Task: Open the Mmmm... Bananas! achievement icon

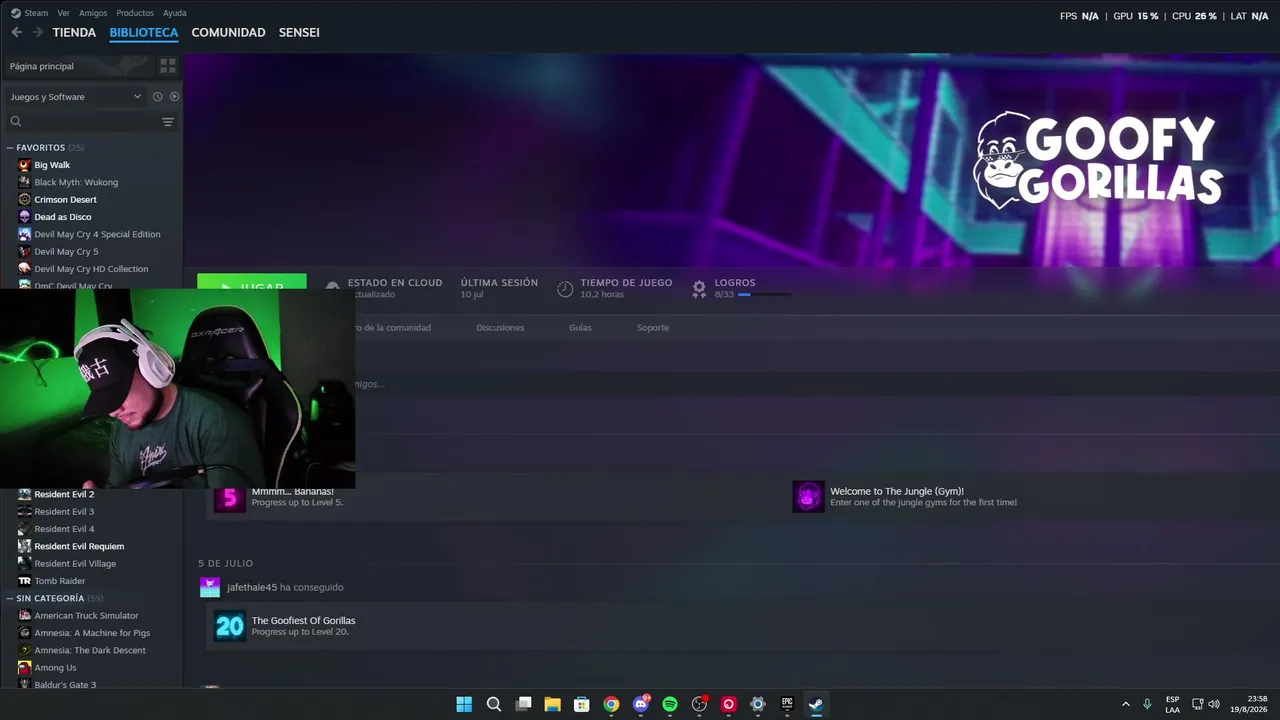Action: tap(229, 498)
